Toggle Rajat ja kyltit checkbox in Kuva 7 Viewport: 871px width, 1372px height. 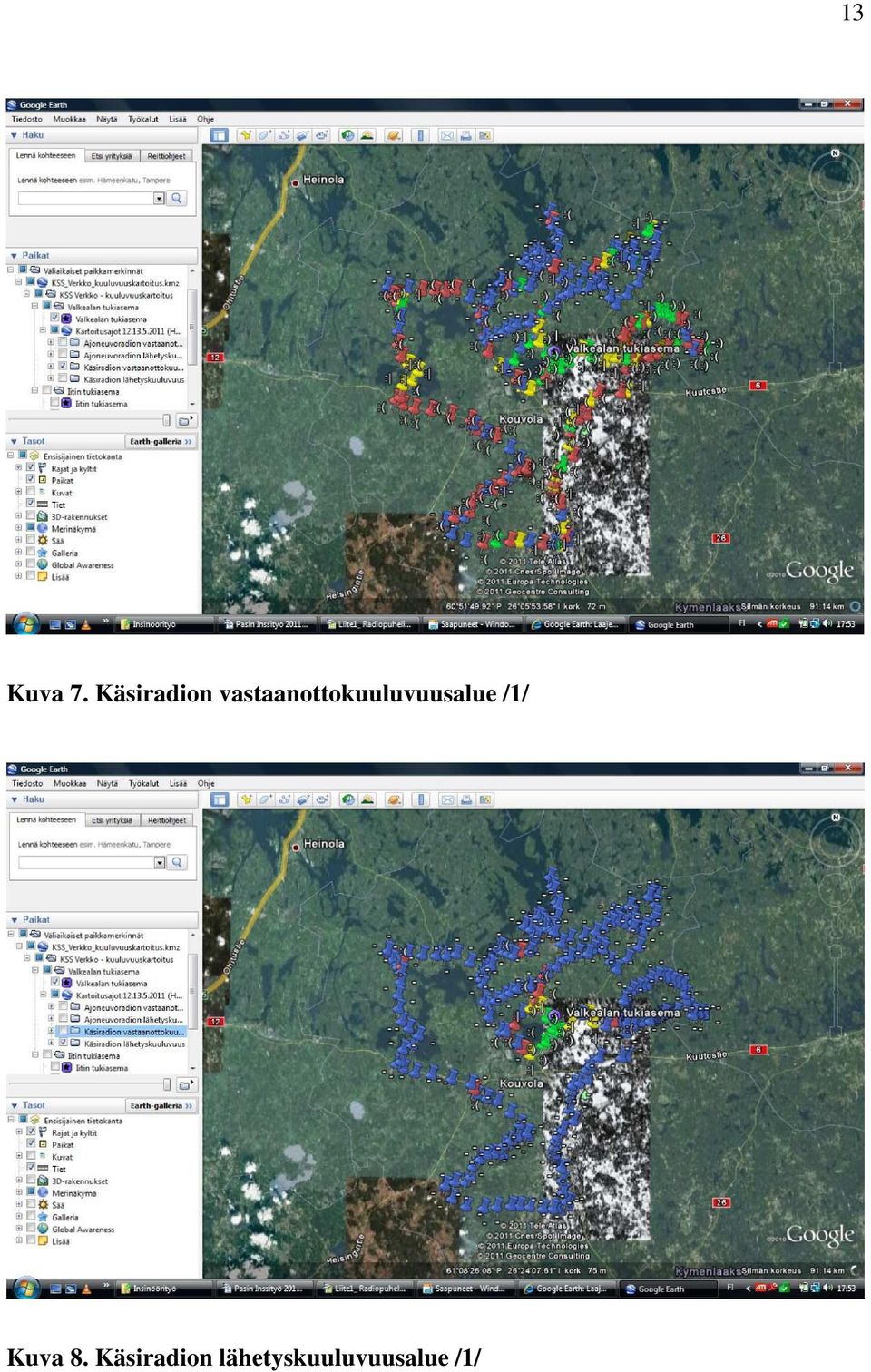tap(30, 468)
